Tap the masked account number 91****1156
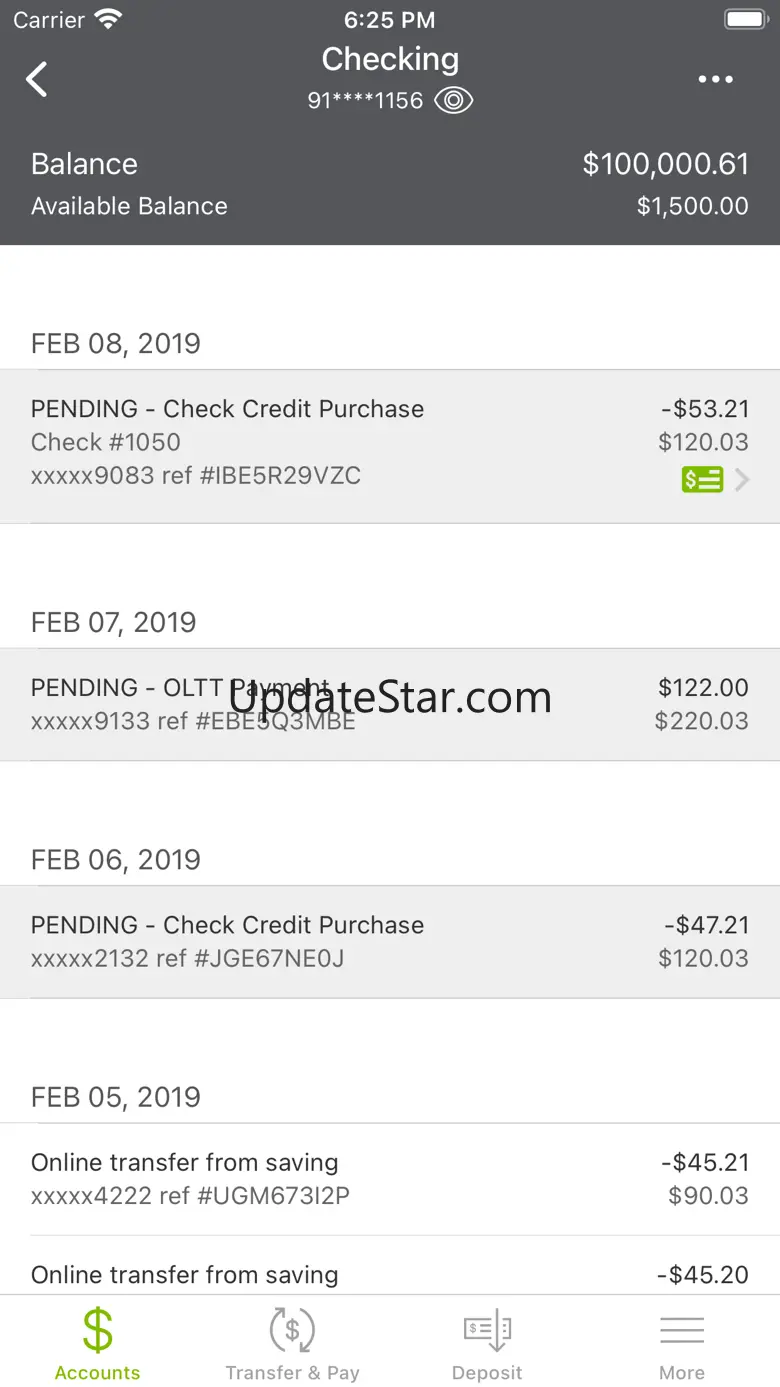The height and width of the screenshot is (1387, 780). pos(365,100)
